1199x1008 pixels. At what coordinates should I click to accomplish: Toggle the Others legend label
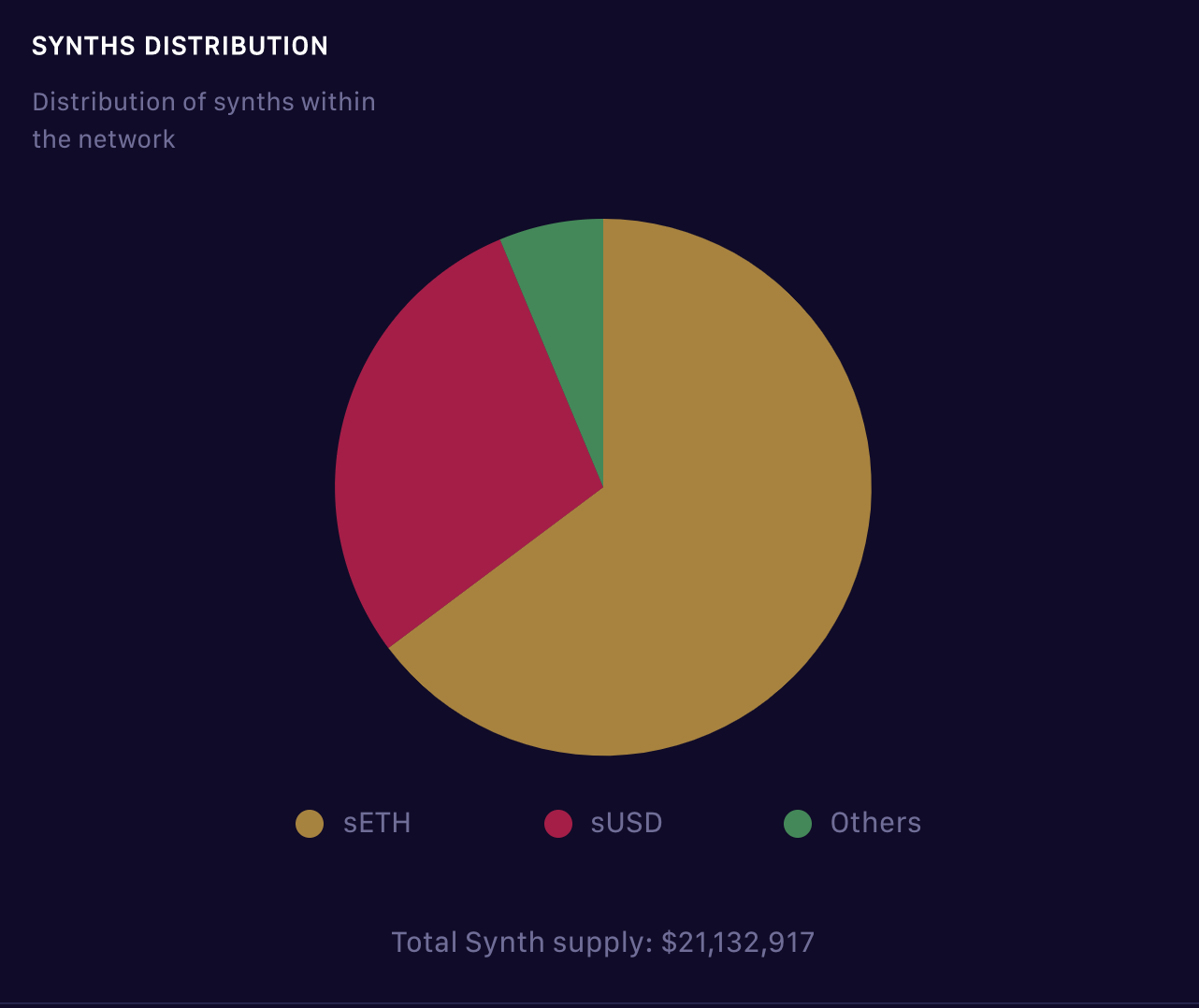[x=875, y=823]
